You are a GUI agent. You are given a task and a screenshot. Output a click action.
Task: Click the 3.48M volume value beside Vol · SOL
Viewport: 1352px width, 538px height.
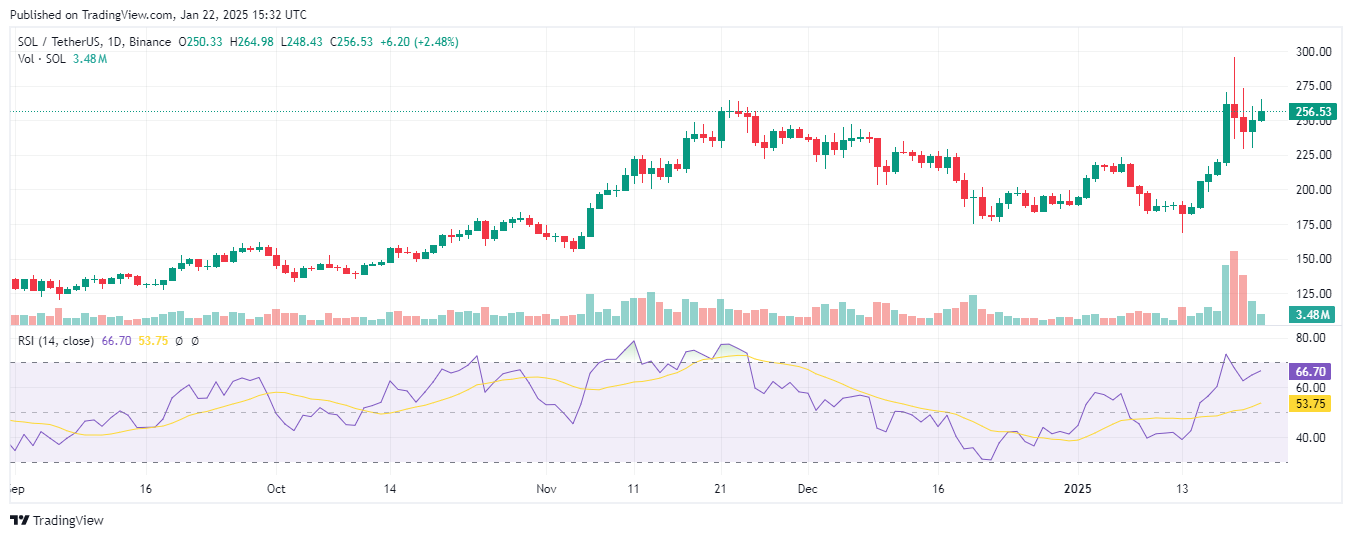[90, 59]
